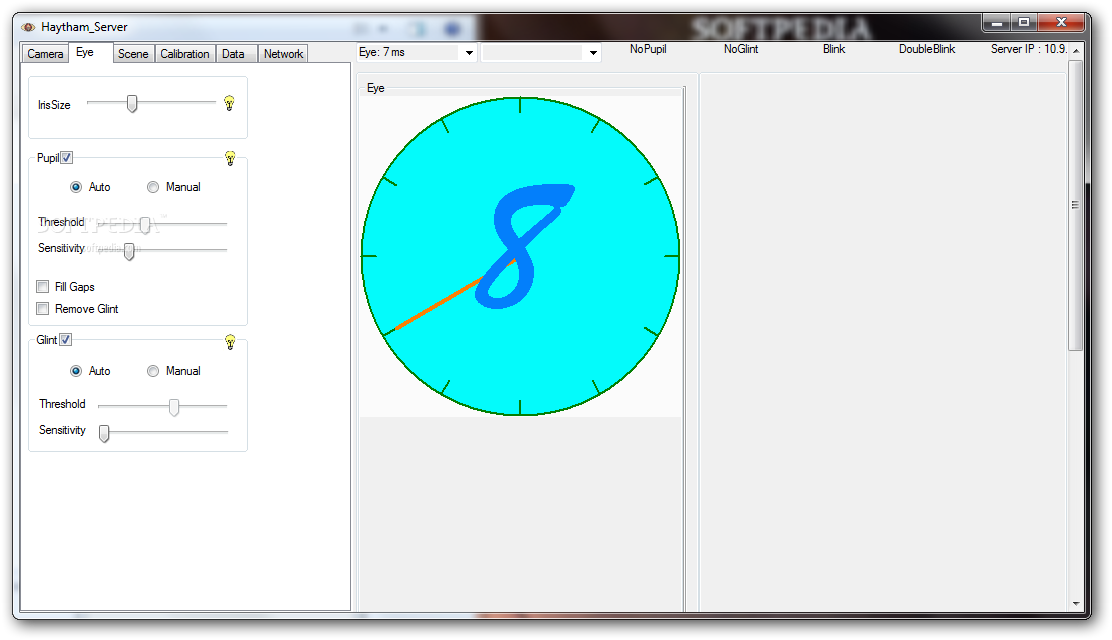Select the Eye tab
Image resolution: width=1112 pixels, height=640 pixels.
90,53
